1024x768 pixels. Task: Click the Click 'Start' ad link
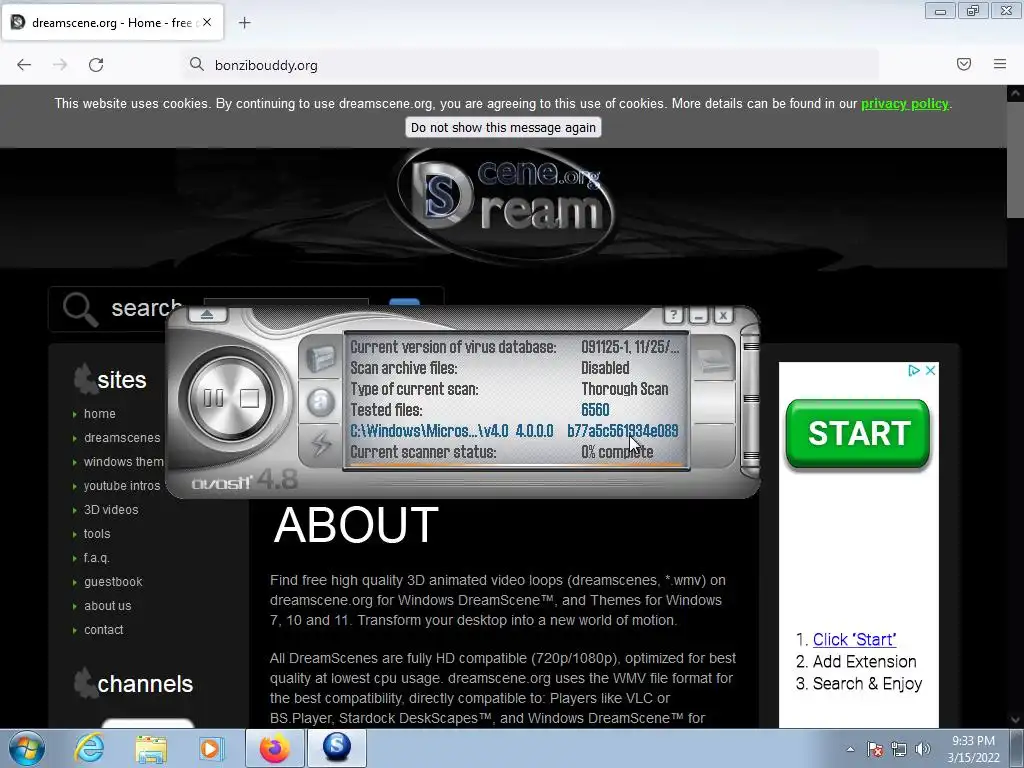pyautogui.click(x=854, y=639)
